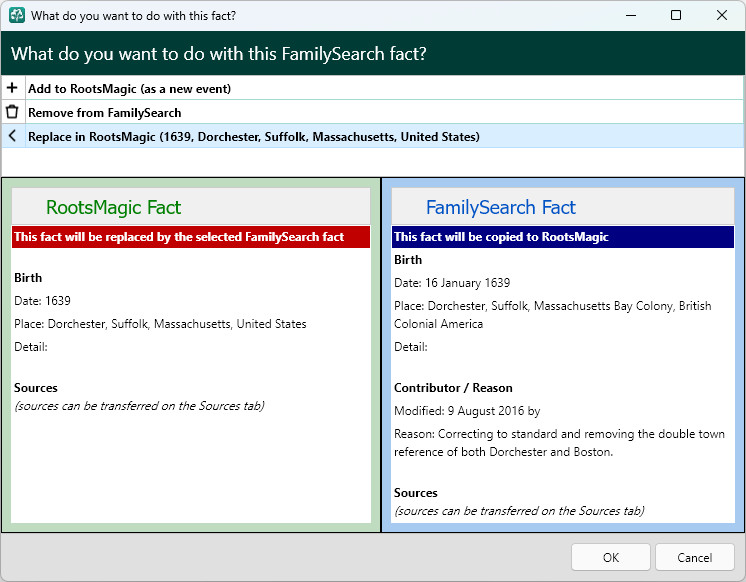Click the trash can icon for Remove from FamilySearch
The height and width of the screenshot is (582, 746).
pos(12,112)
